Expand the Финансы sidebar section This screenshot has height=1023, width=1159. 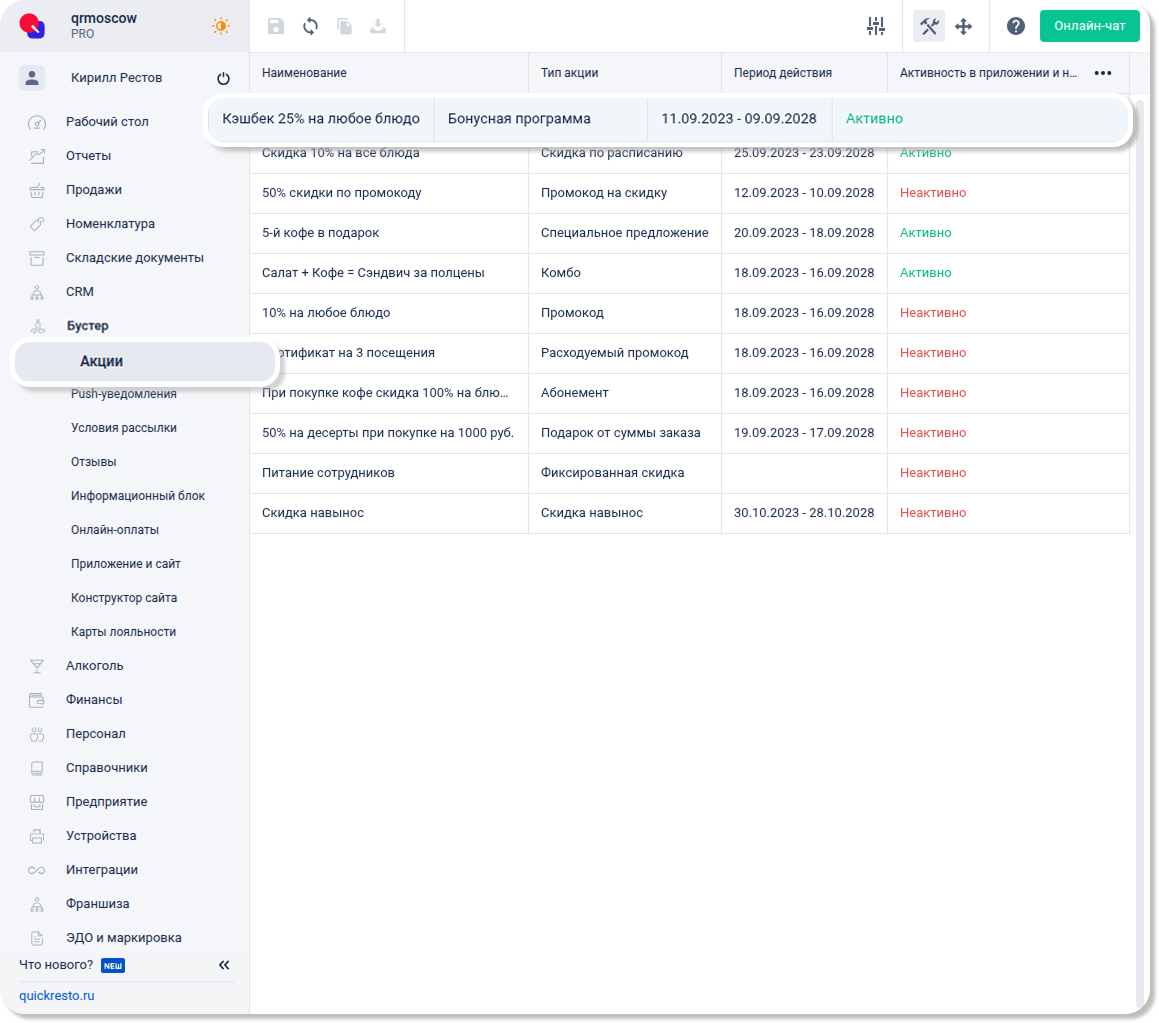[x=94, y=700]
